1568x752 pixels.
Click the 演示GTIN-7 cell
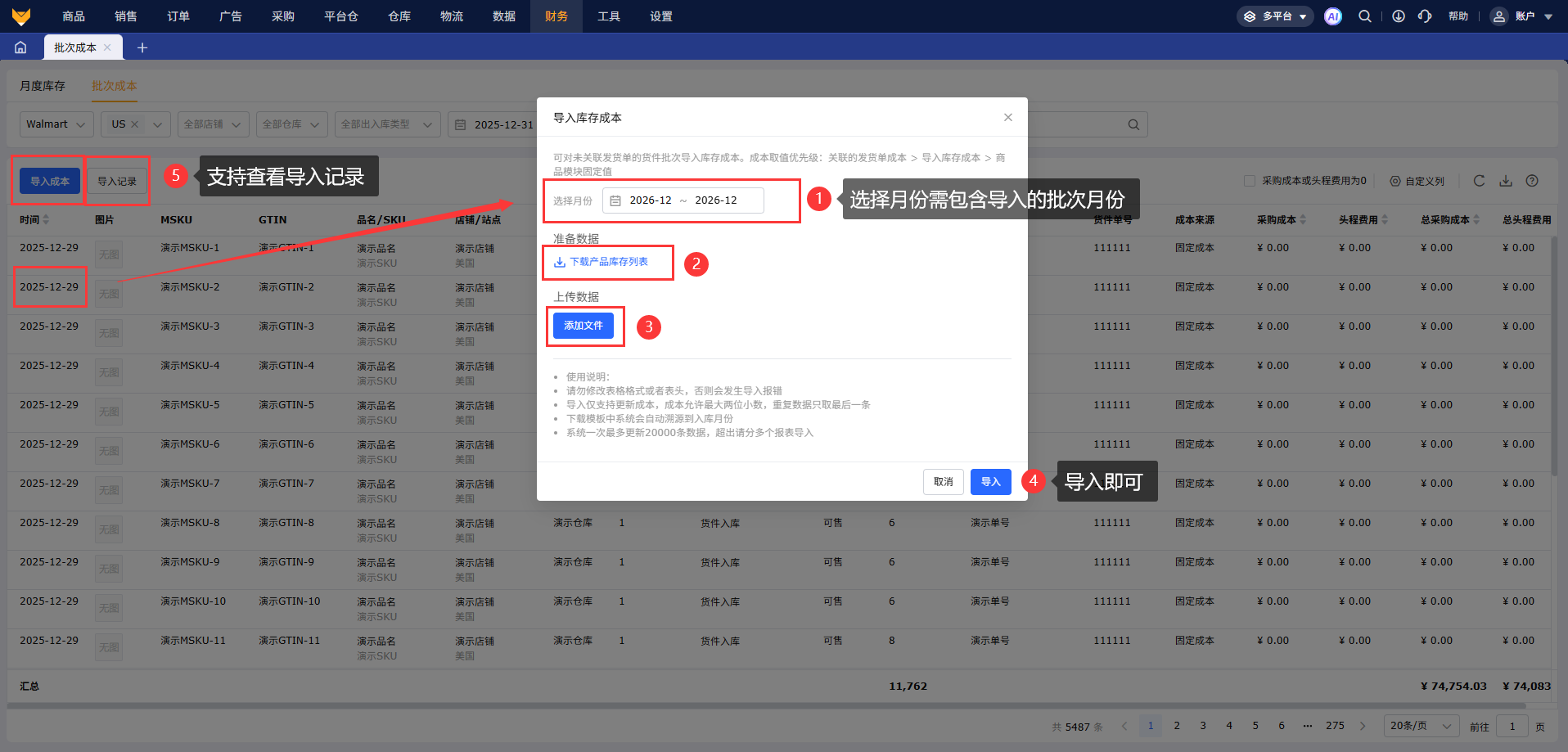tap(286, 484)
